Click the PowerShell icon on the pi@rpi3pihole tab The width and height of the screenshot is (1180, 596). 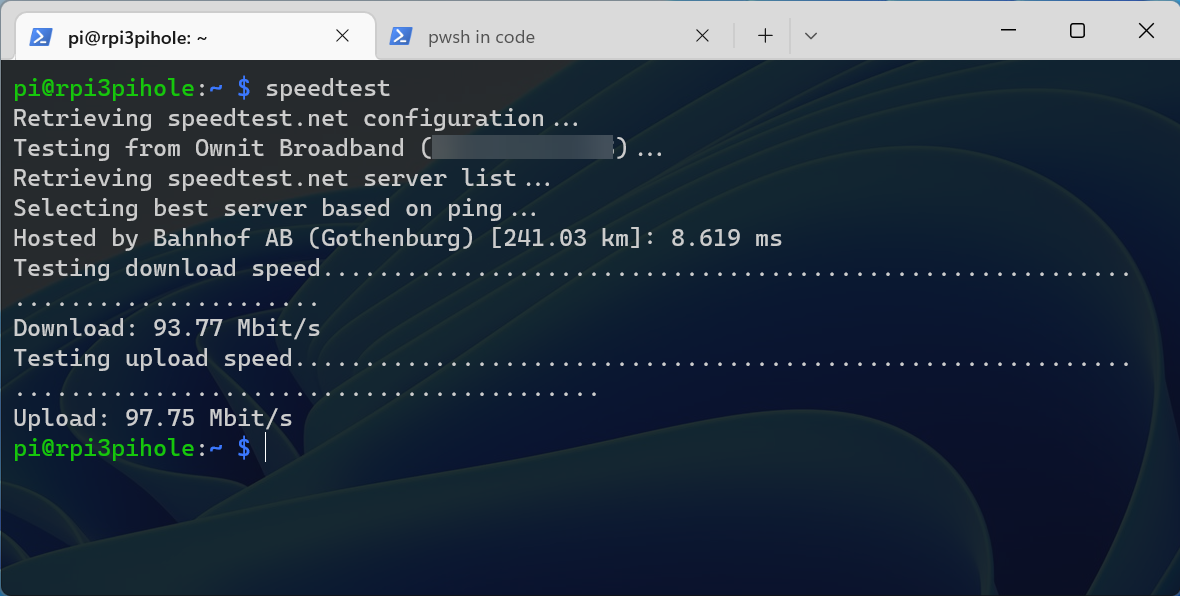pos(39,36)
